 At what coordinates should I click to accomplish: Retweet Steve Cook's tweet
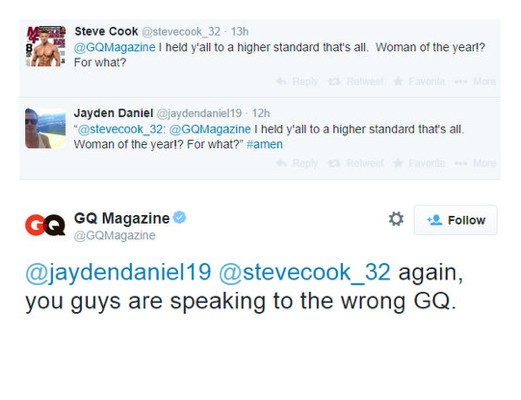click(x=355, y=81)
